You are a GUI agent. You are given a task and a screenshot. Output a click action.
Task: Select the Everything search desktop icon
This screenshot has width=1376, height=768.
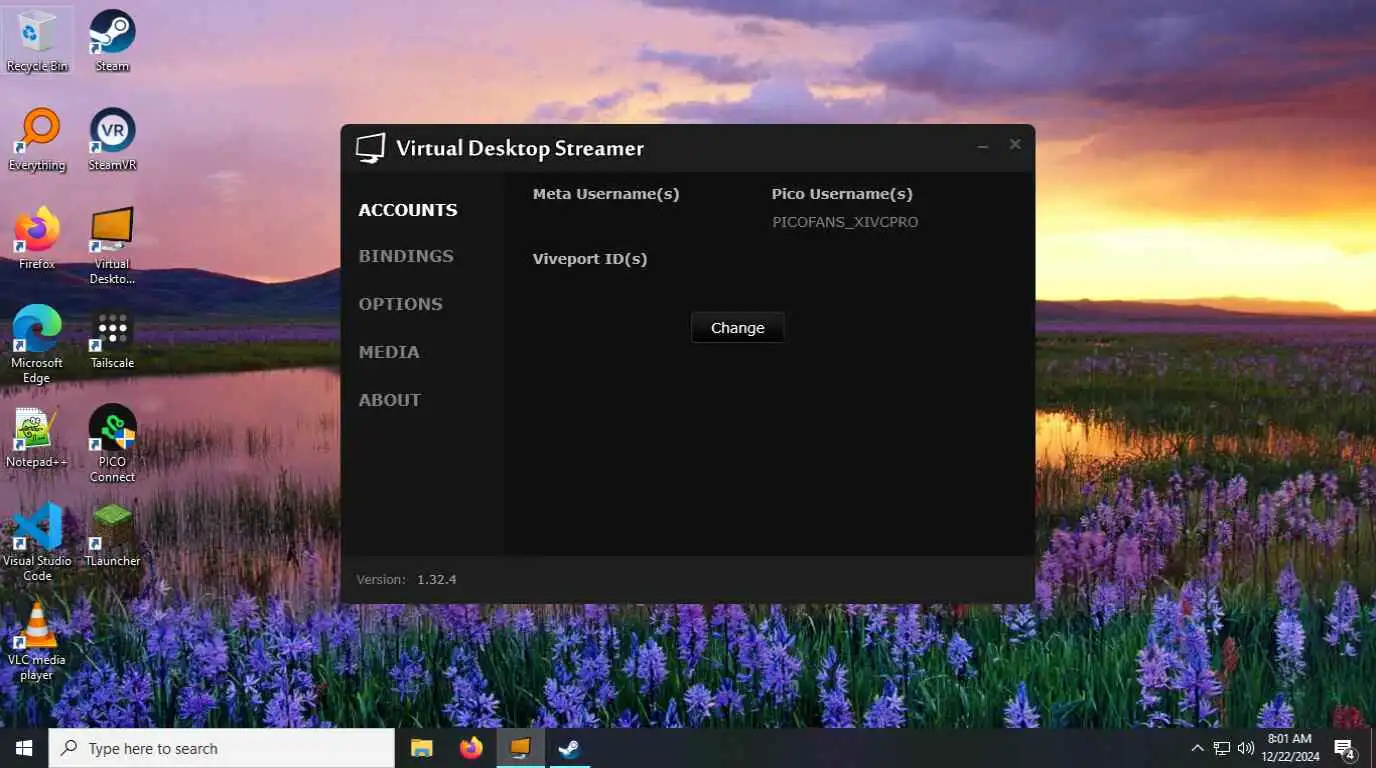coord(37,140)
